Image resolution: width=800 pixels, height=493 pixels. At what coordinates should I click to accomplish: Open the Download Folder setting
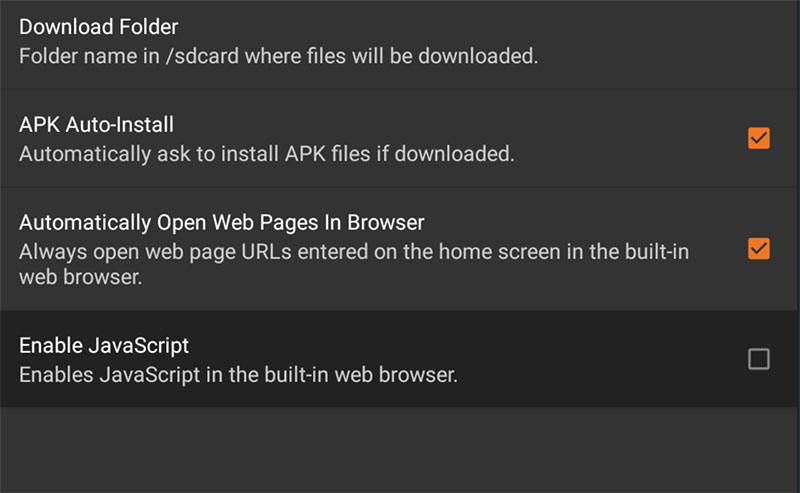(400, 42)
